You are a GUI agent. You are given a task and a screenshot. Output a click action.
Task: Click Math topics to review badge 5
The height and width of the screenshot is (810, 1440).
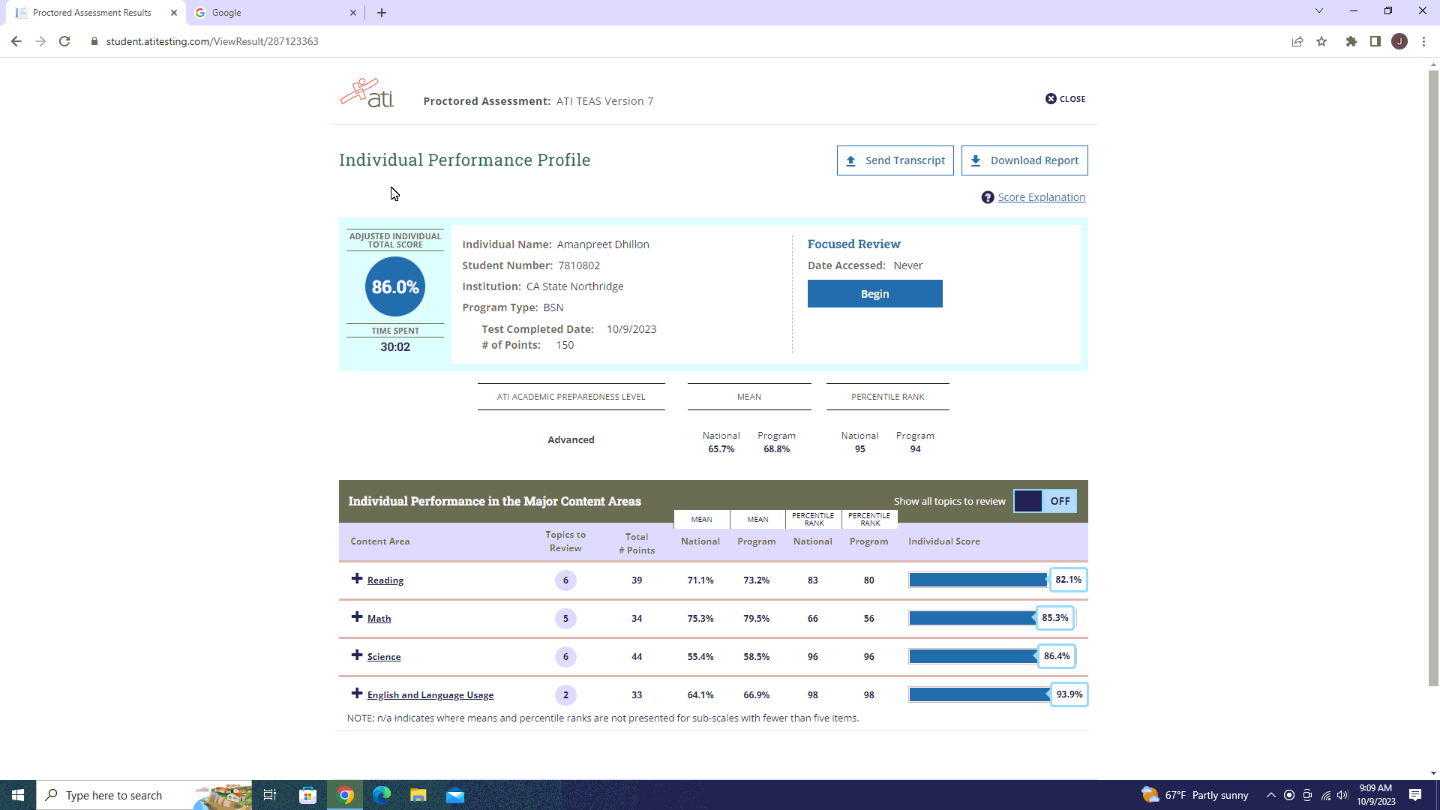(x=565, y=618)
